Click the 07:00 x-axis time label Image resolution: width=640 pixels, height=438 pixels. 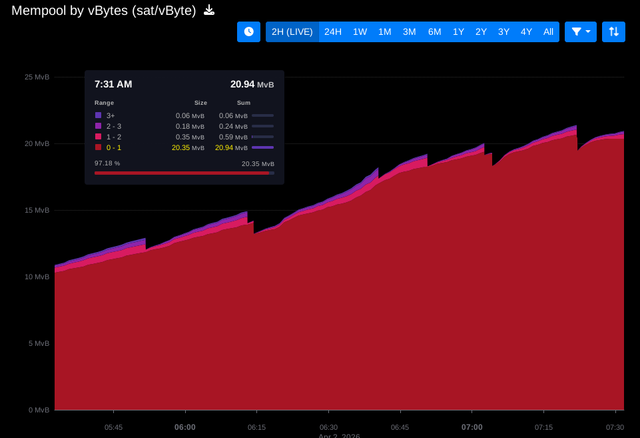pos(472,427)
